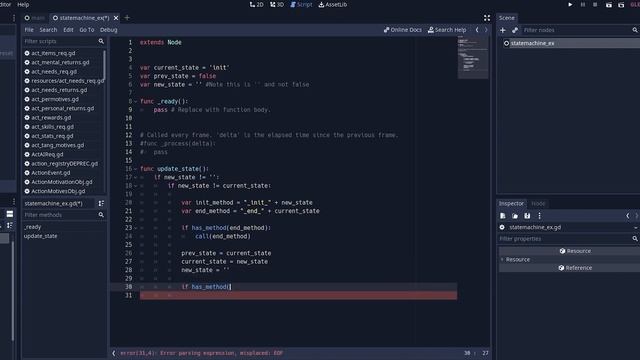640x360 pixels.
Task: Close the statemachine_ex scene tab
Action: point(116,18)
